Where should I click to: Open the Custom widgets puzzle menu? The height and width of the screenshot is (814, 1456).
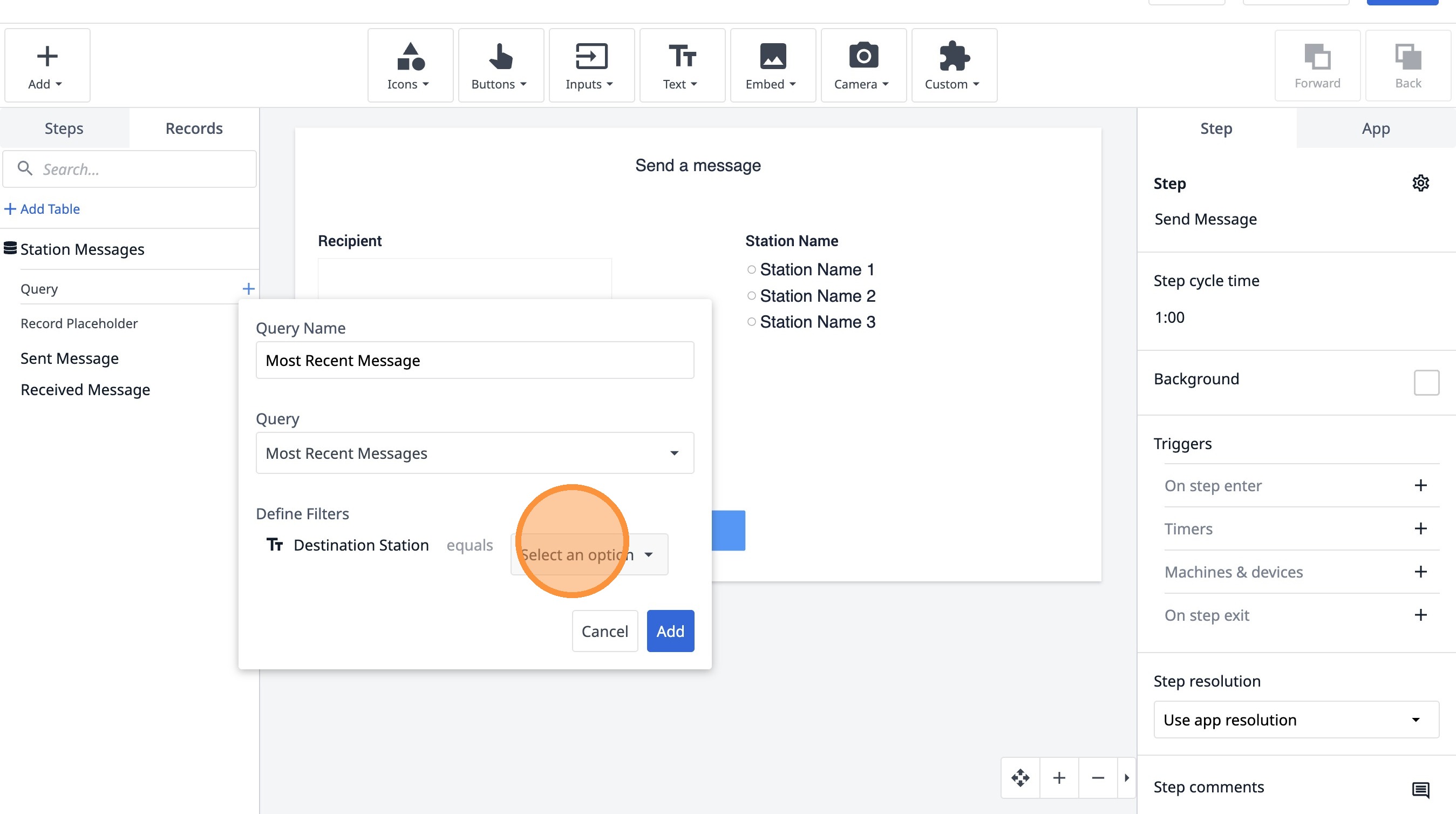click(954, 65)
